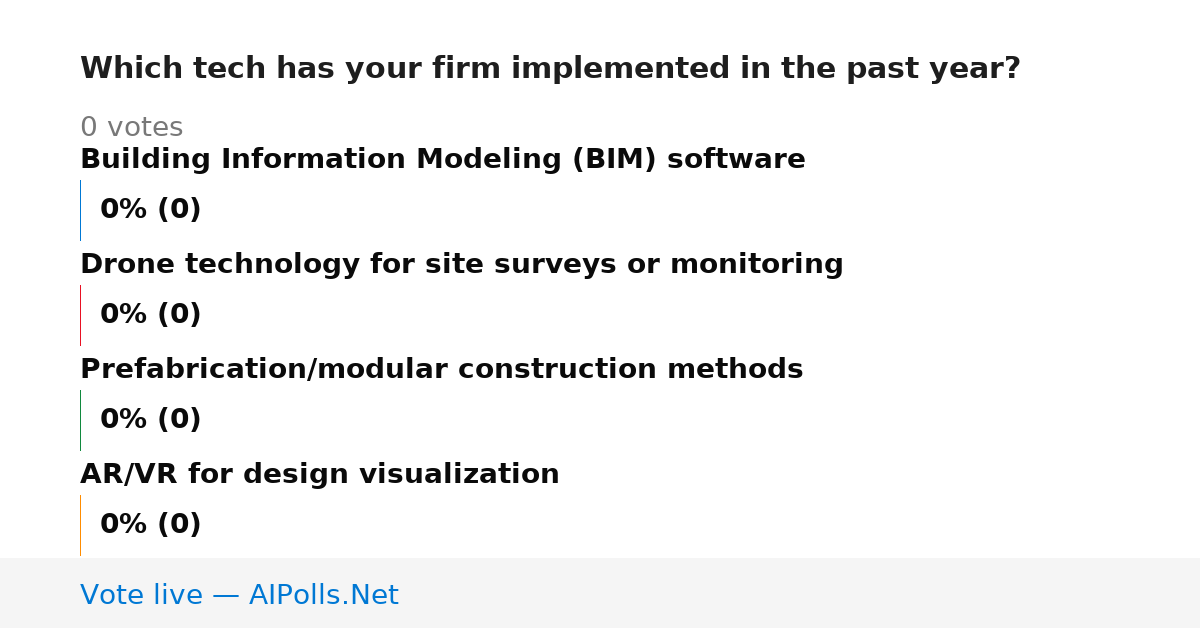Click the gray footer bar
Screen dimensions: 1200x628
600,593
